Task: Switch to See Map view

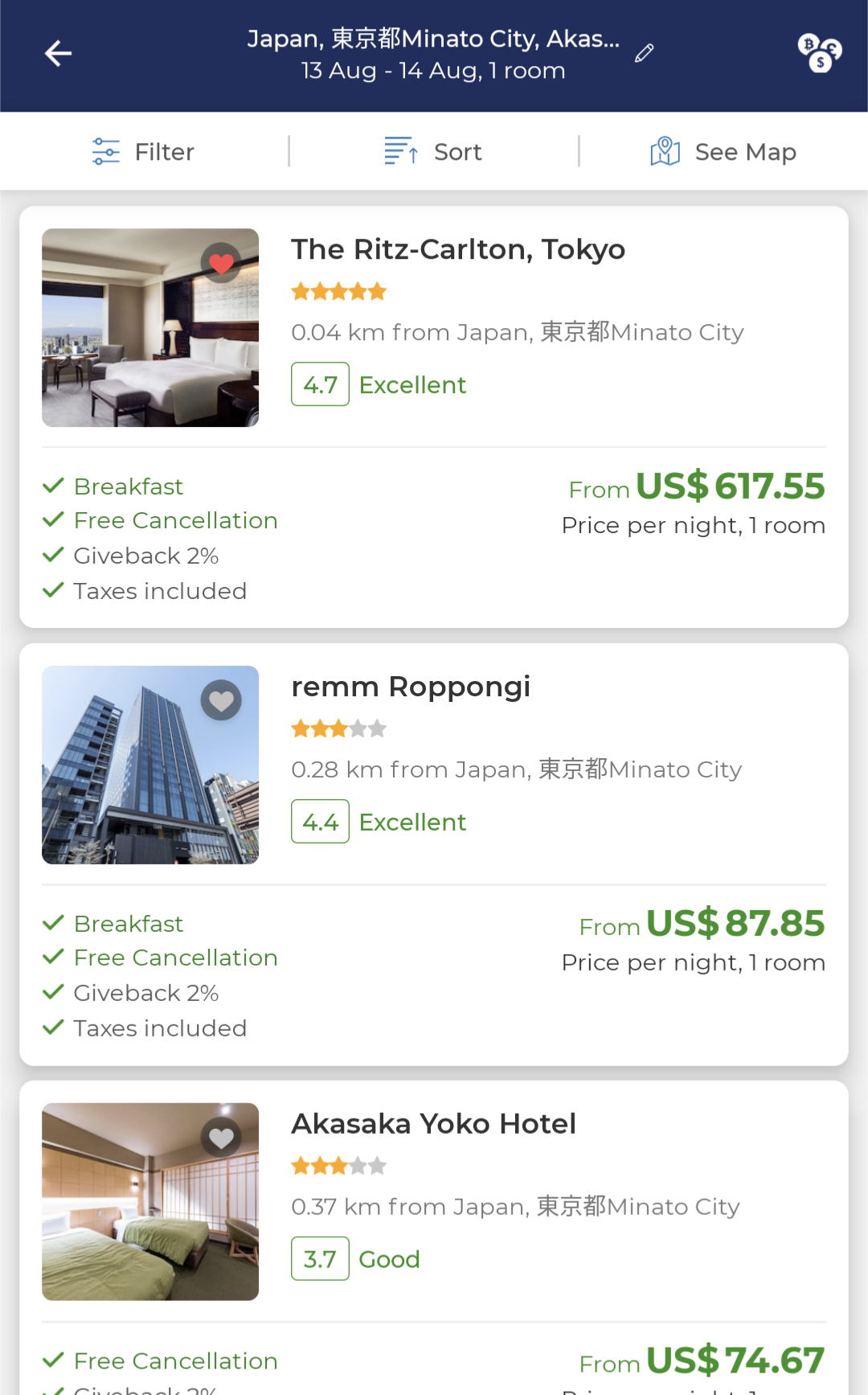Action: pos(723,151)
